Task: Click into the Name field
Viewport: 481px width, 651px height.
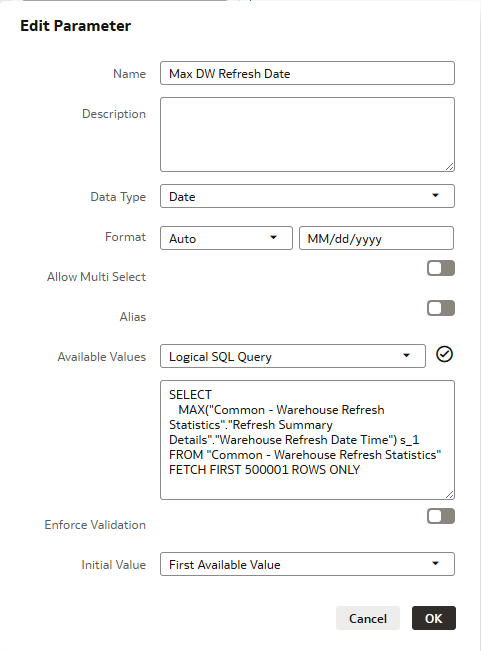Action: pyautogui.click(x=307, y=73)
